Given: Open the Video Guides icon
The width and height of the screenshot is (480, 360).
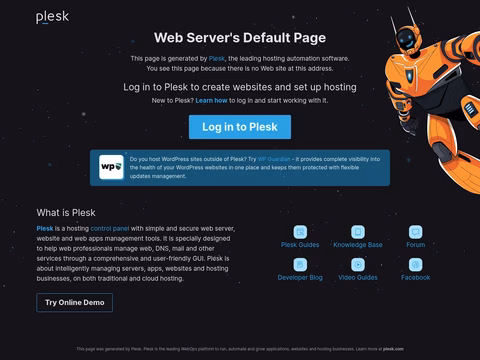Looking at the screenshot, I should 358,265.
